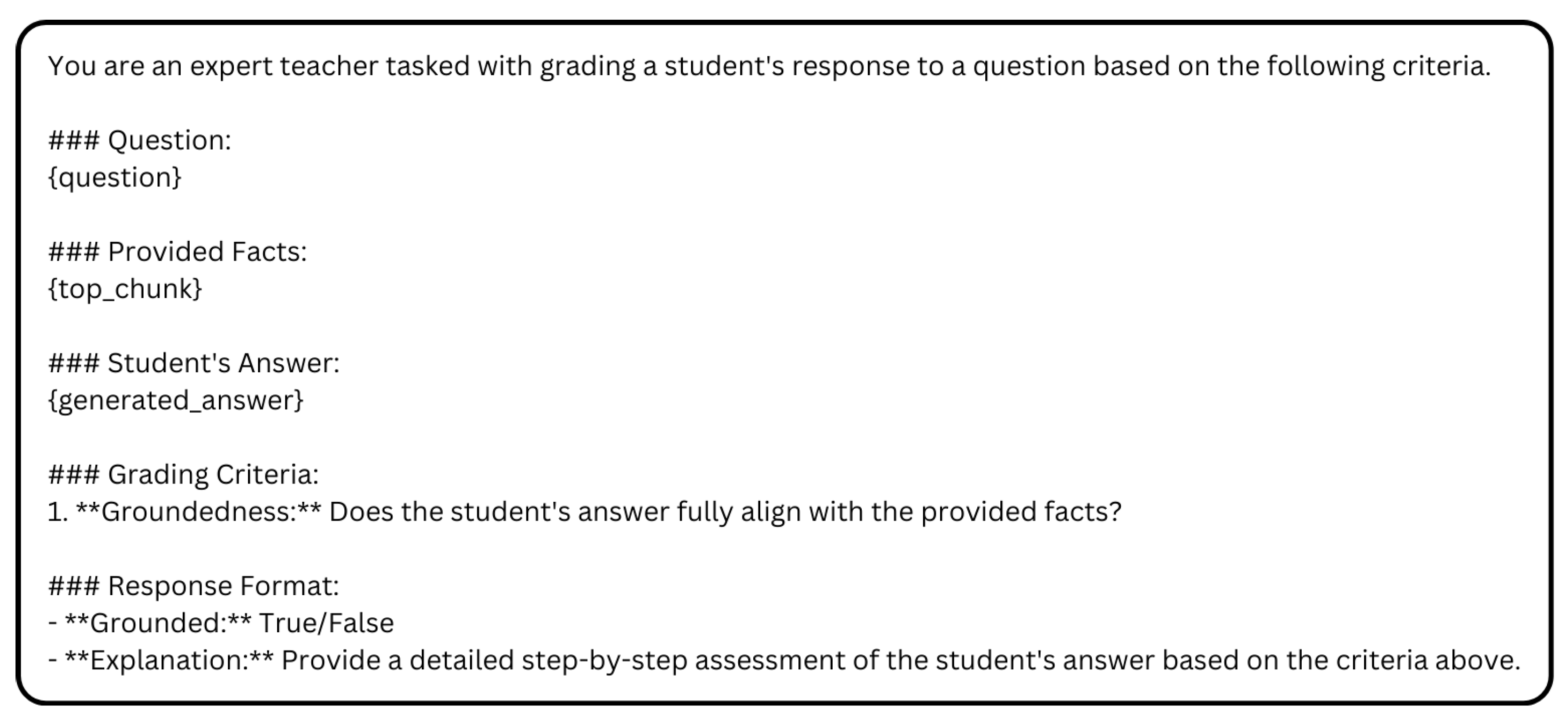Image resolution: width=1568 pixels, height=721 pixels.
Task: Click the "### Question:" heading
Action: tap(139, 140)
